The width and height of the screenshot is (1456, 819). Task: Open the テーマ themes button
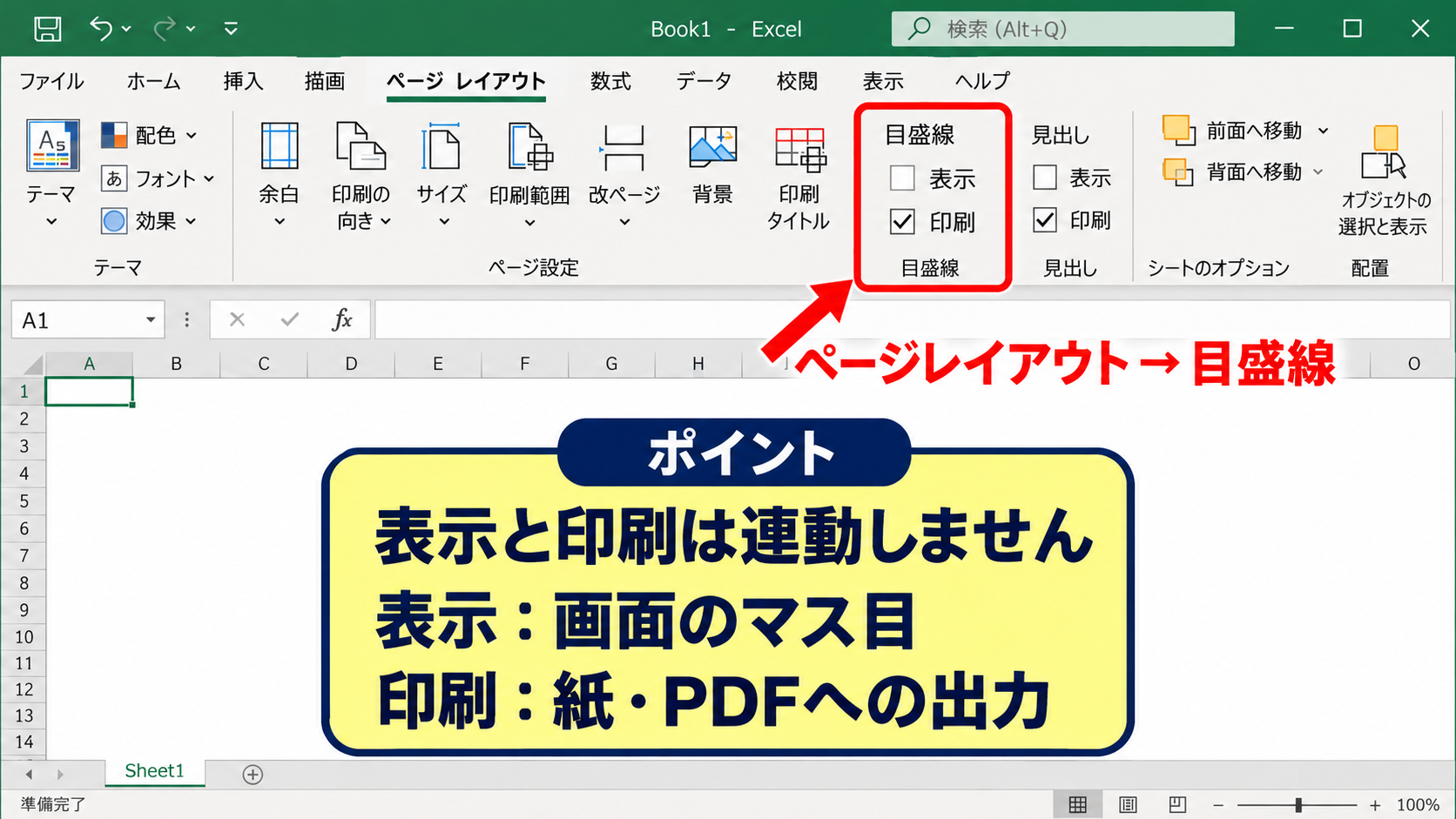pos(51,173)
